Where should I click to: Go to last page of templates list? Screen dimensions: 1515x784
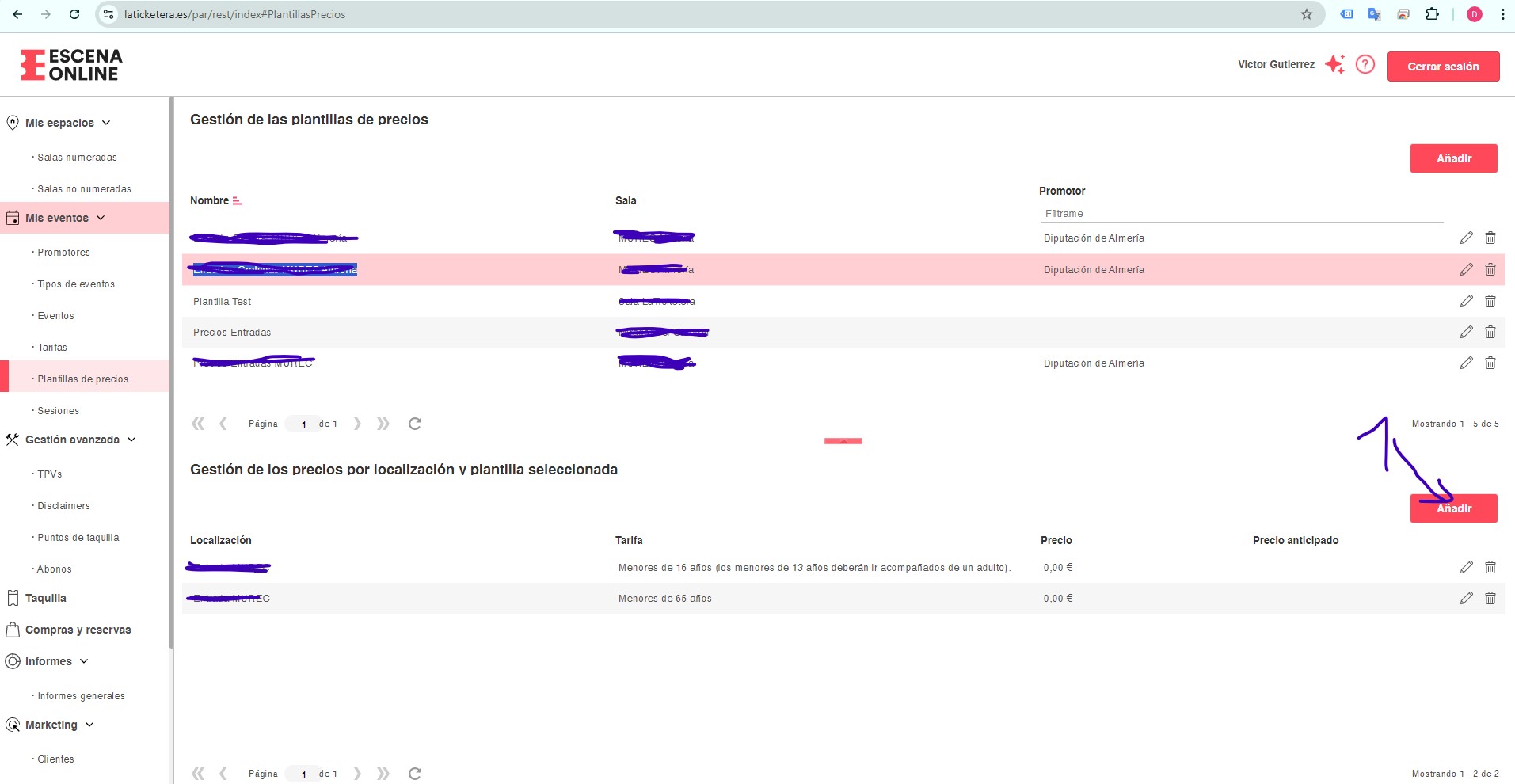(383, 424)
